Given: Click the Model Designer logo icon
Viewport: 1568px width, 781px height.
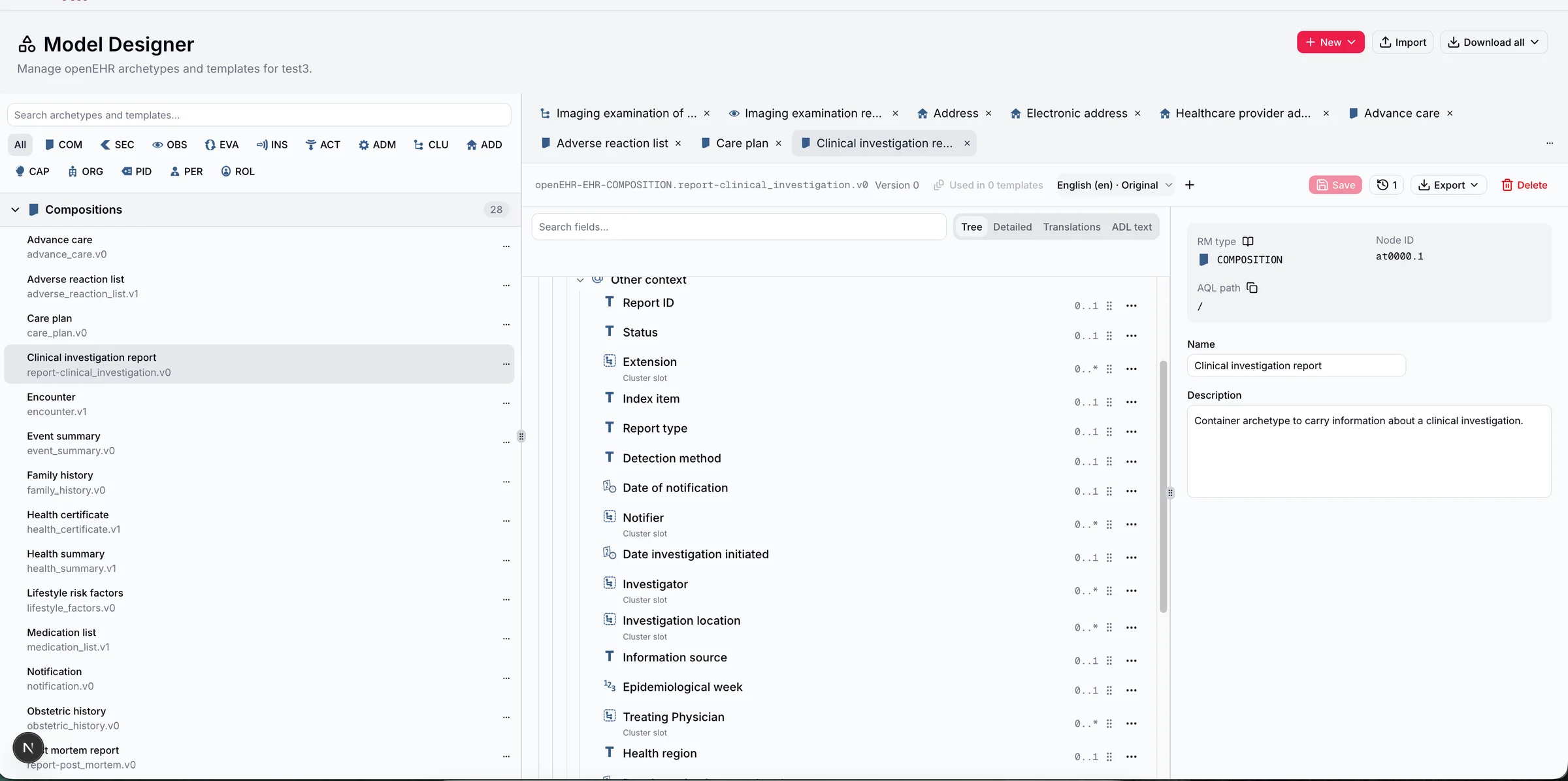Looking at the screenshot, I should (27, 44).
